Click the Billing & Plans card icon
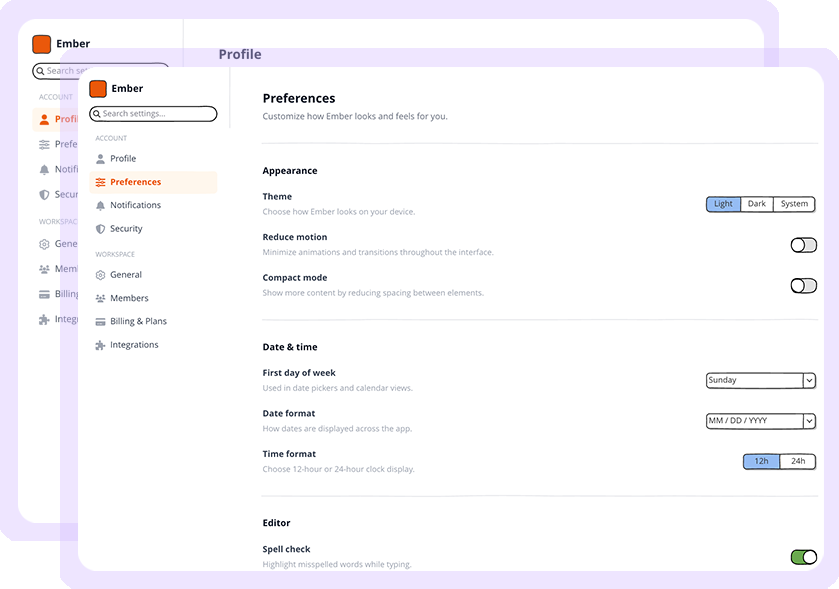 pos(100,322)
